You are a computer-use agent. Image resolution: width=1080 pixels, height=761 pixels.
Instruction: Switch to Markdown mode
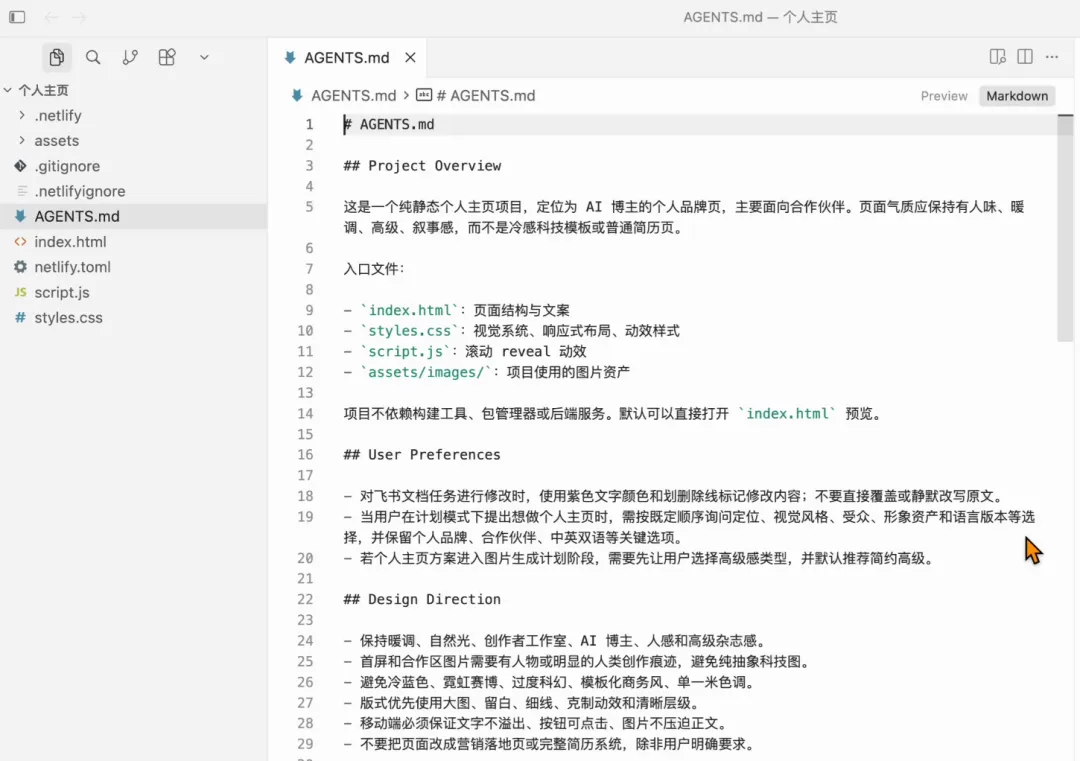coord(1017,96)
